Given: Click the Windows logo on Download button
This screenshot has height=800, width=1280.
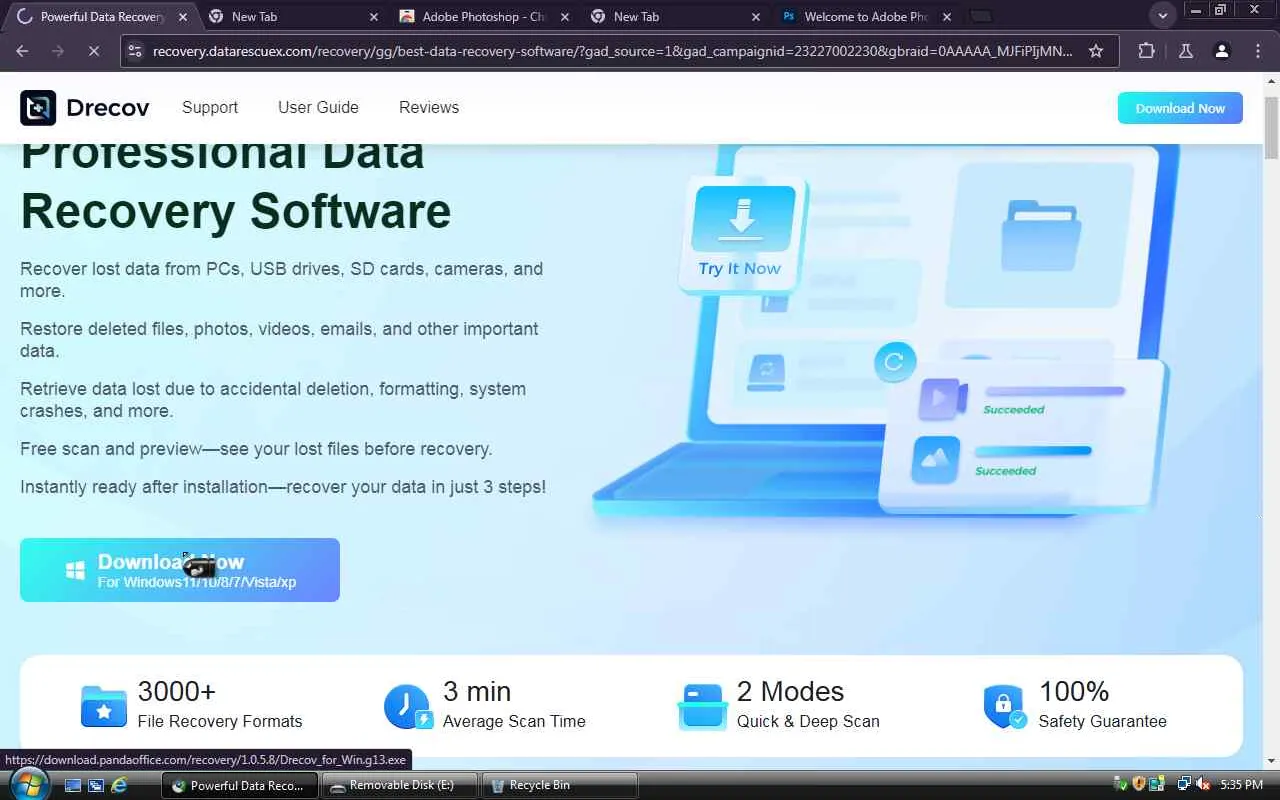Looking at the screenshot, I should pyautogui.click(x=75, y=570).
